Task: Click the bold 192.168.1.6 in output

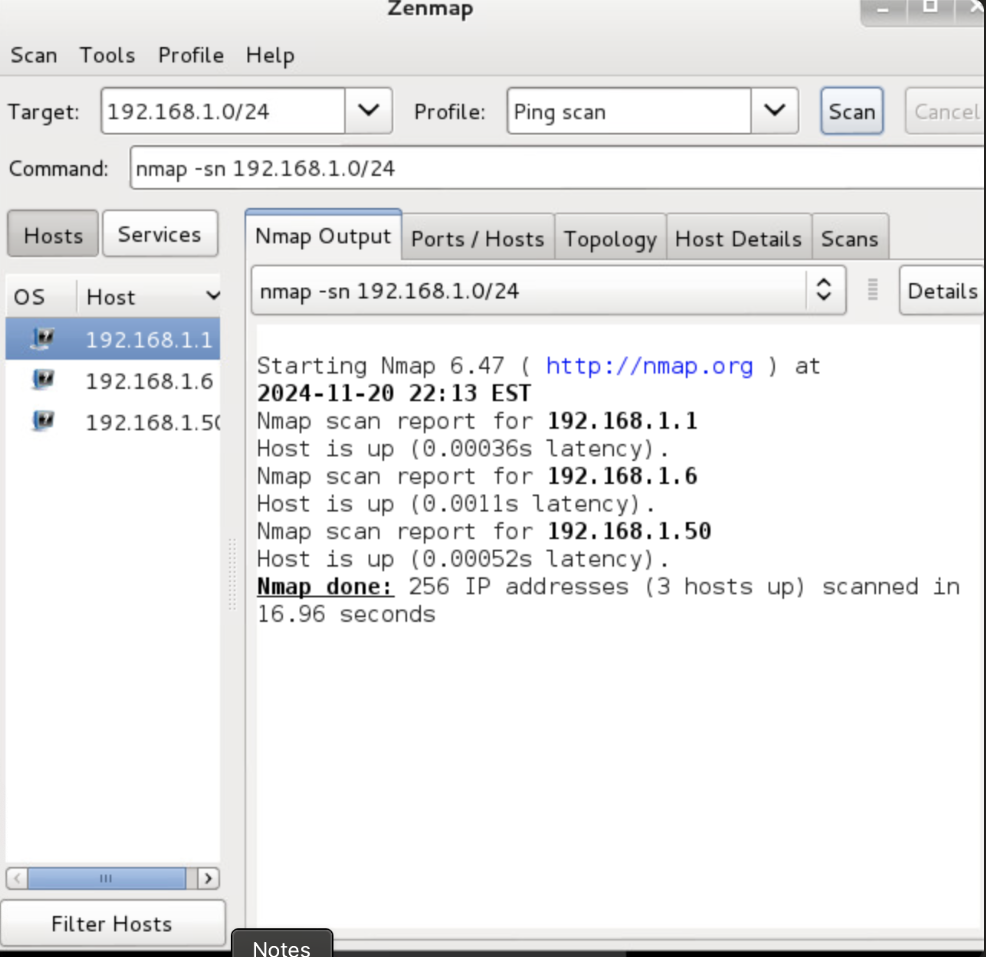Action: 622,476
